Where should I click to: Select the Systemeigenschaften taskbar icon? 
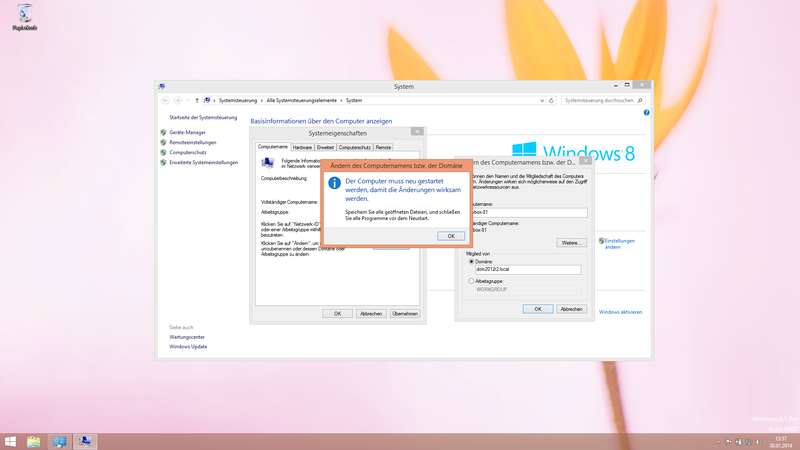point(85,441)
